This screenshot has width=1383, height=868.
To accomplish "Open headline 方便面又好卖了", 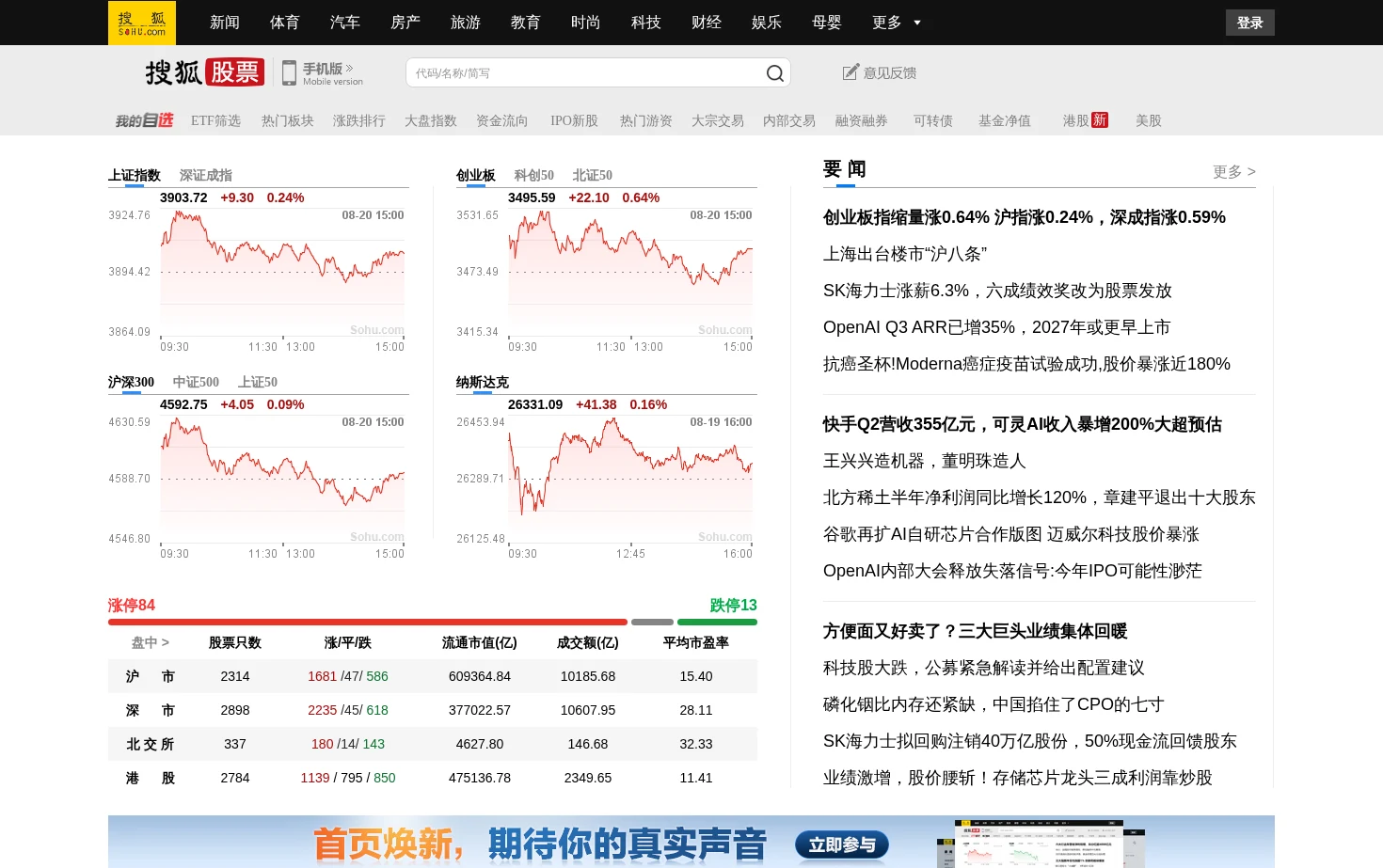I will coord(975,631).
